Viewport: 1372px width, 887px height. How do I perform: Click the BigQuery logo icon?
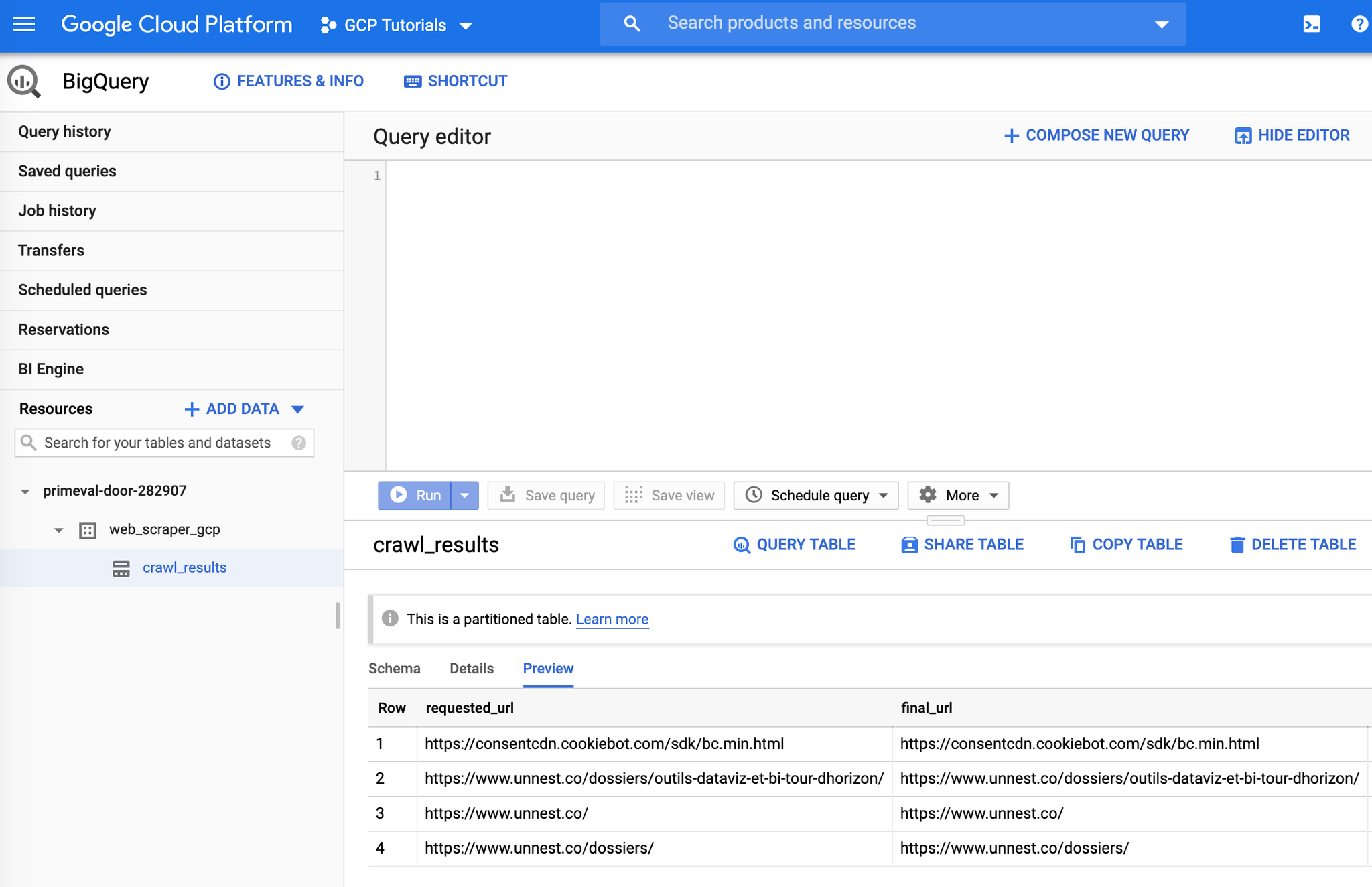tap(23, 81)
